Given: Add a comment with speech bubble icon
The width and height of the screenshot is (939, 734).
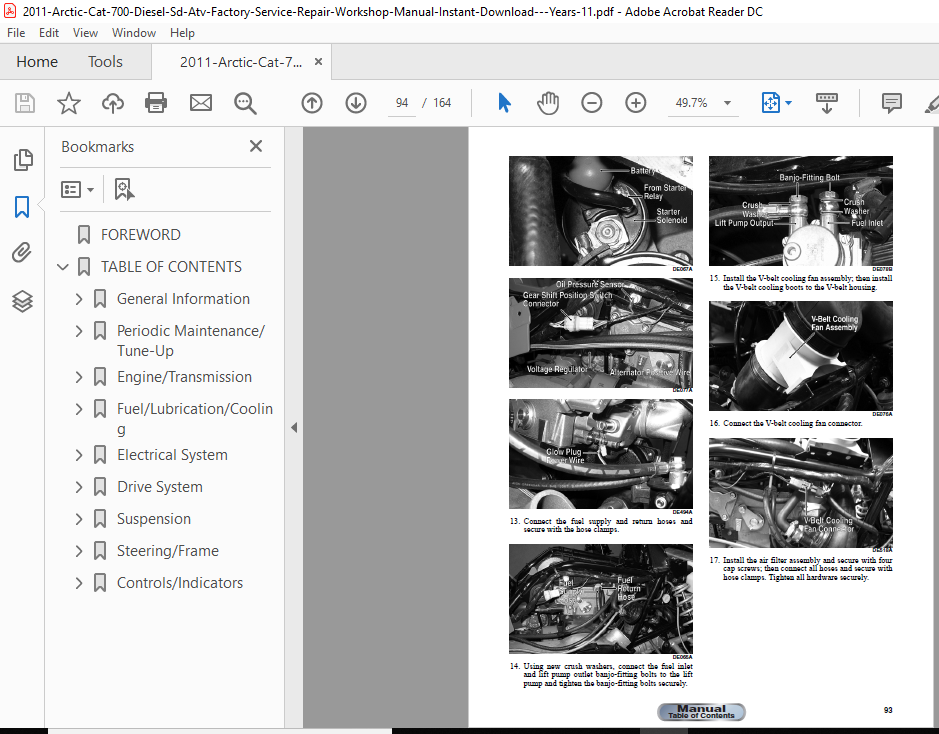Looking at the screenshot, I should coord(892,103).
